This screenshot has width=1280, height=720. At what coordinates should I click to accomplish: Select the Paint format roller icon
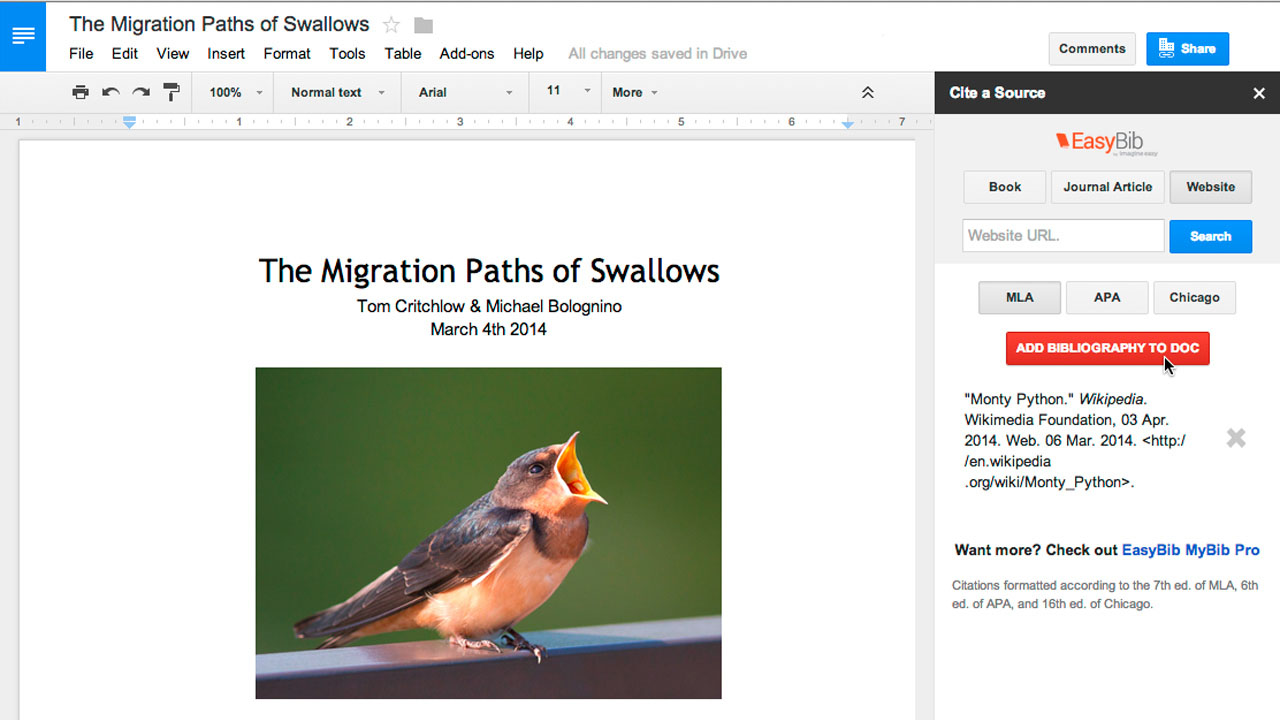tap(171, 92)
